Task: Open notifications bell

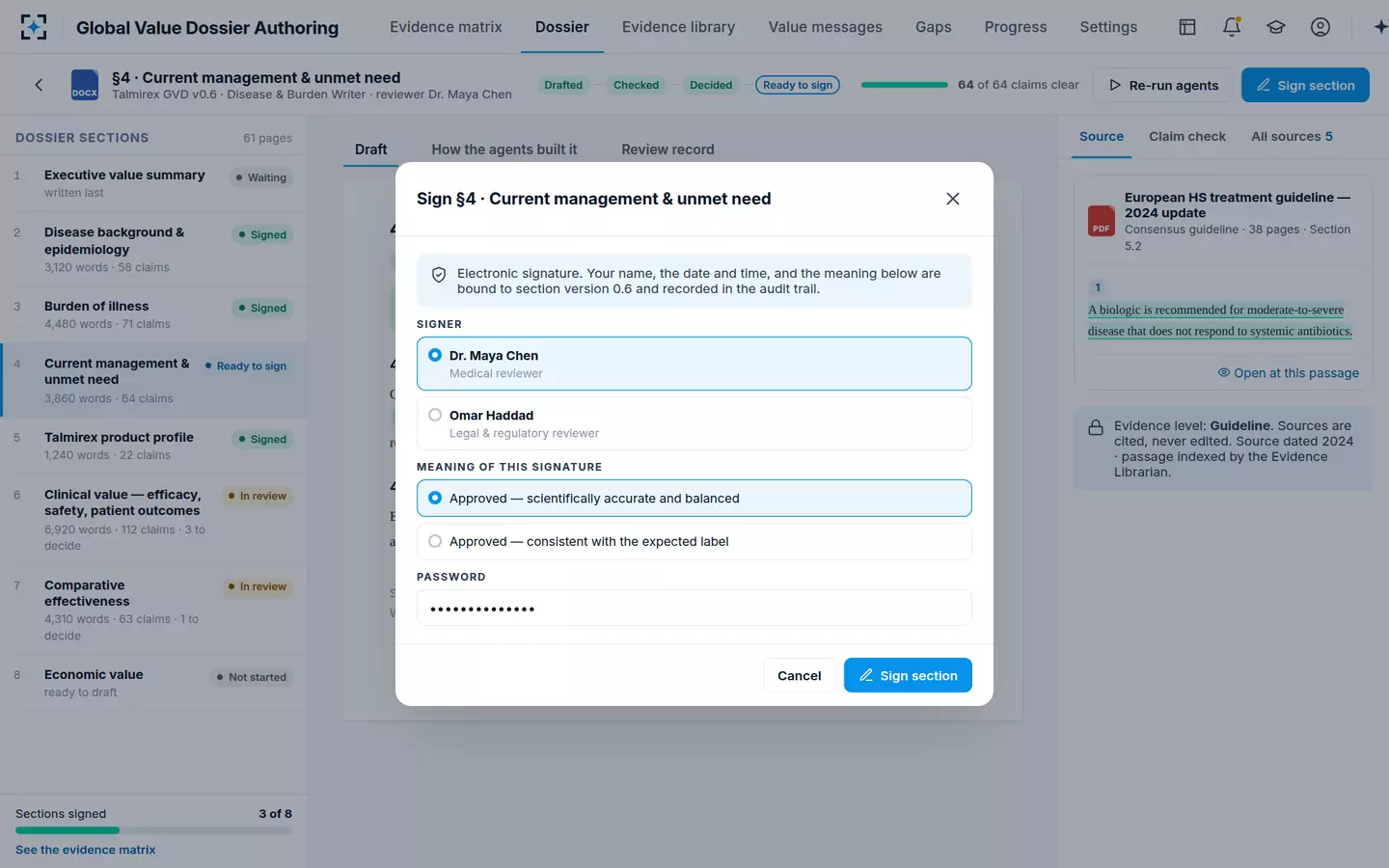Action: click(x=1232, y=27)
